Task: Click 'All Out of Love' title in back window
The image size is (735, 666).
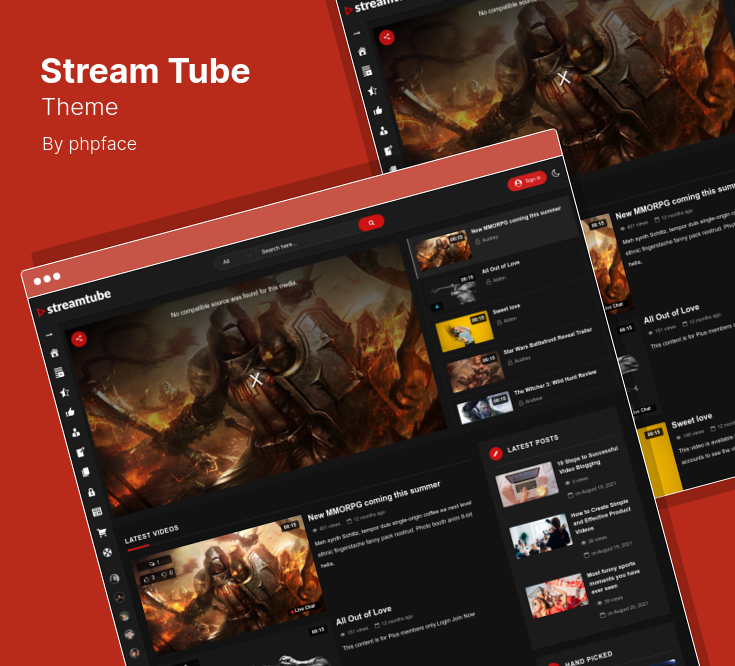Action: pos(671,314)
